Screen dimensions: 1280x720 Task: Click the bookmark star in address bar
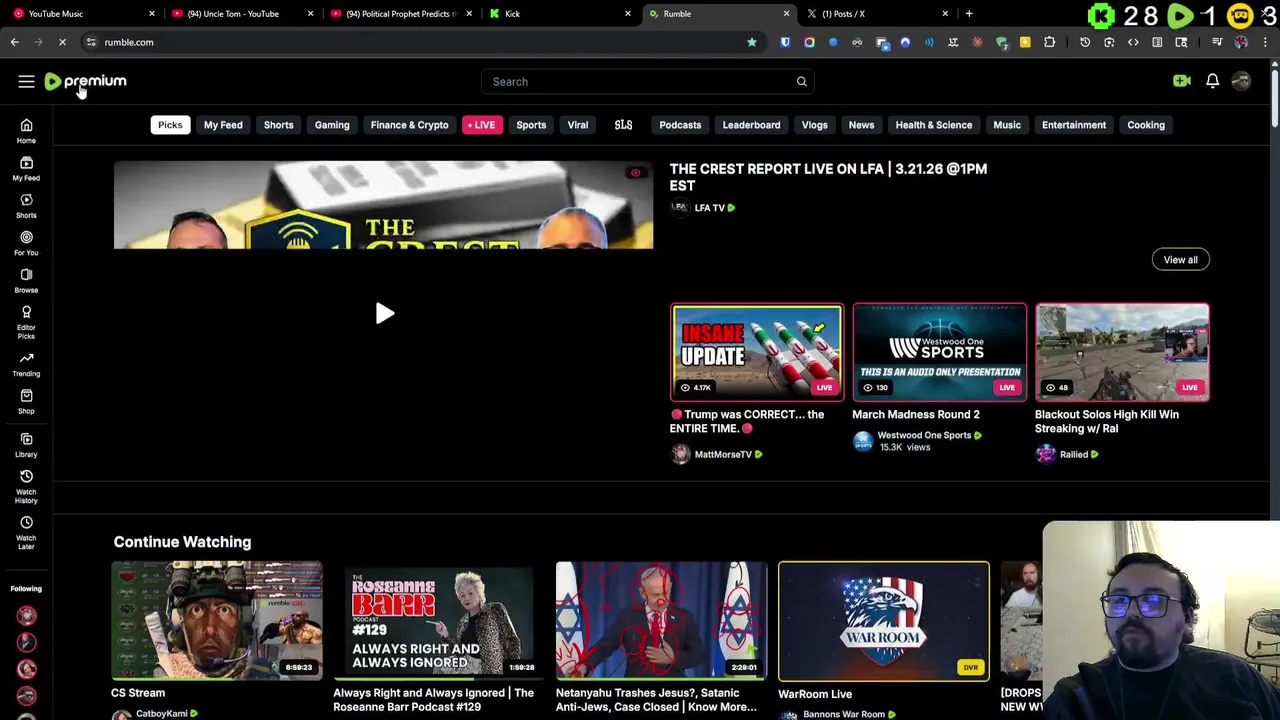[x=752, y=42]
